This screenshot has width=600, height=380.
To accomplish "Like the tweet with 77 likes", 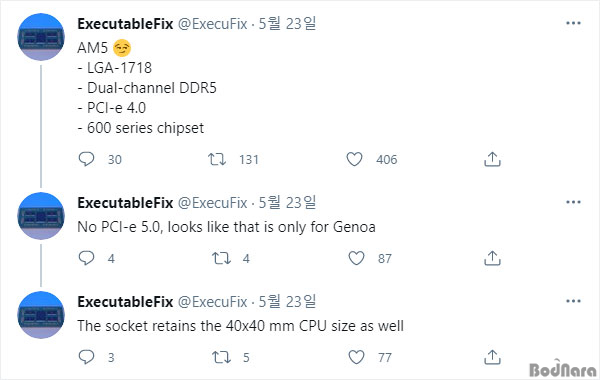I will click(356, 357).
